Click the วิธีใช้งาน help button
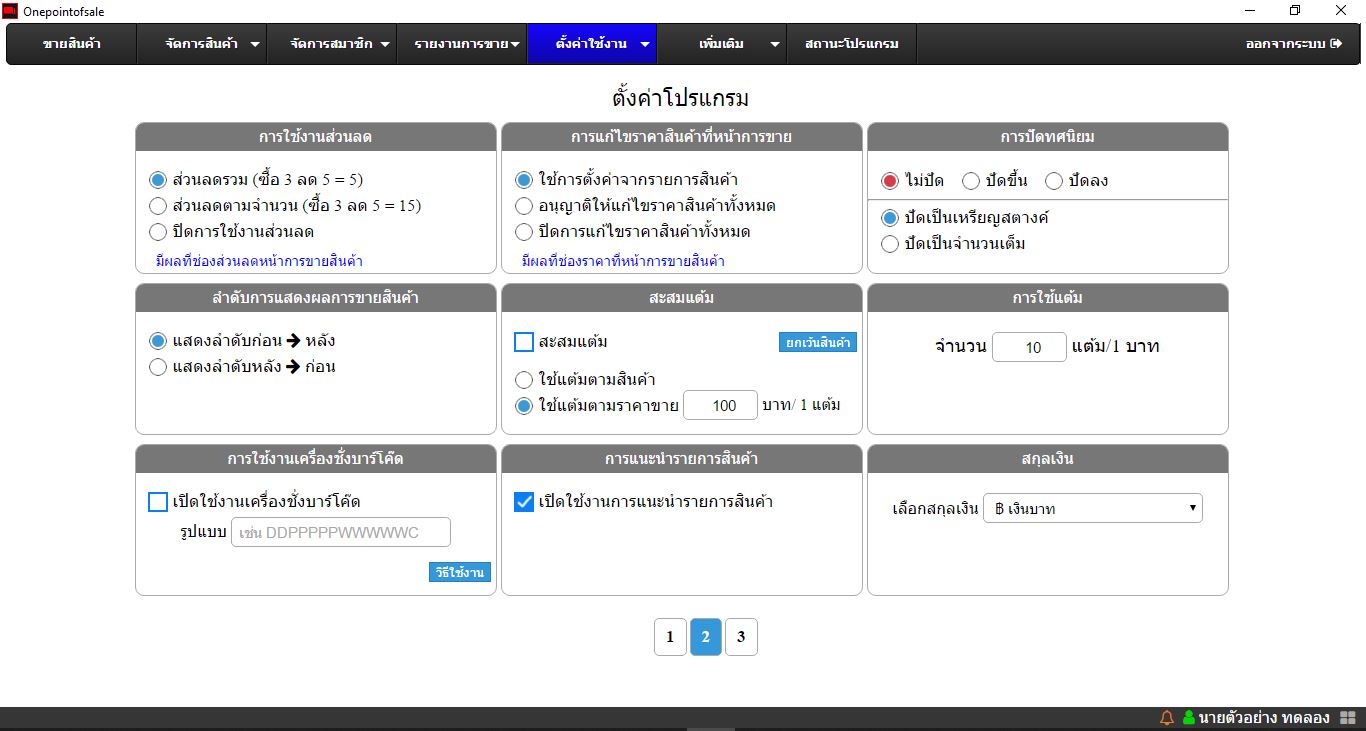The height and width of the screenshot is (731, 1366). 460,572
